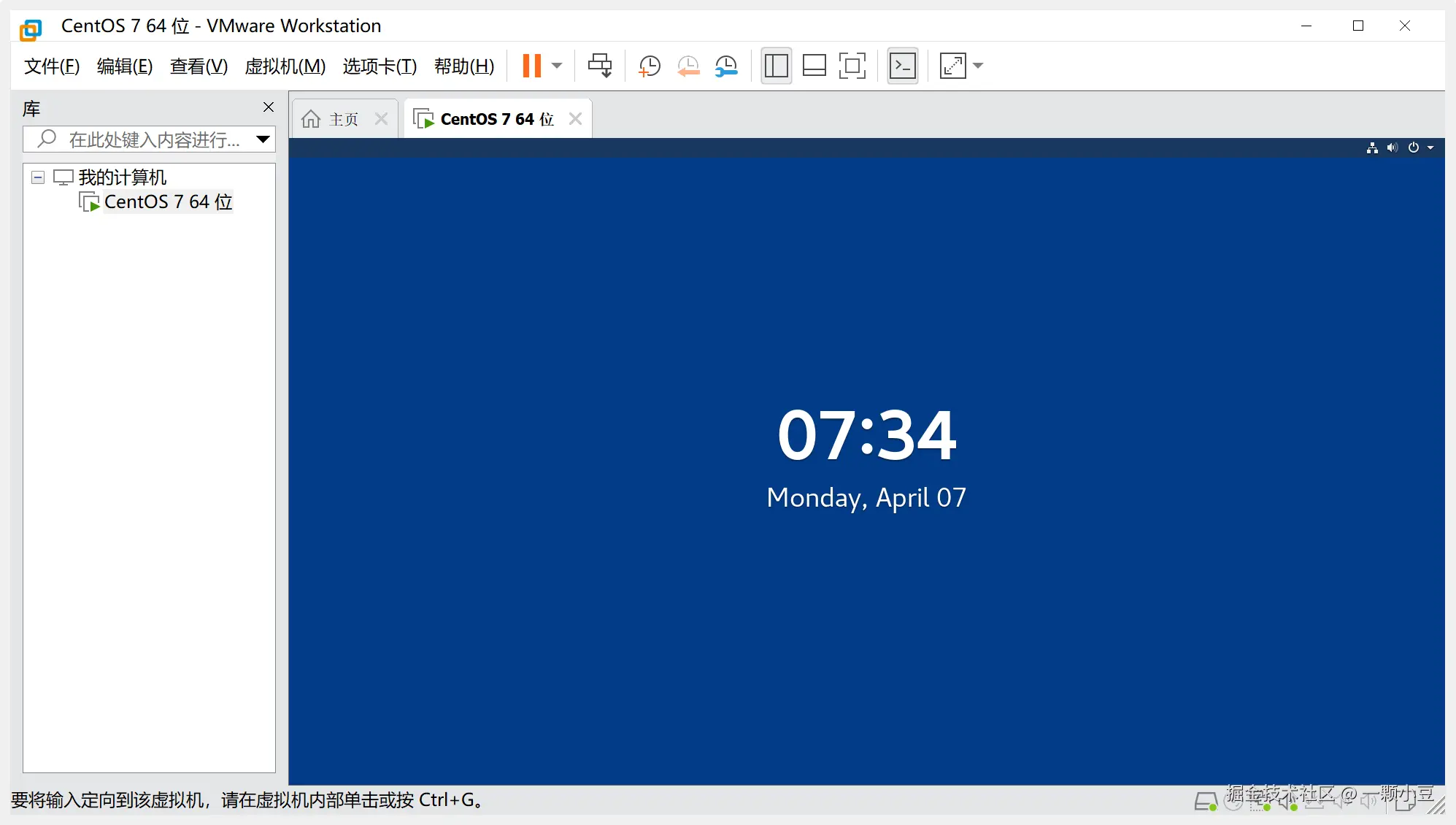Click guest network icon in top bar

[1372, 147]
